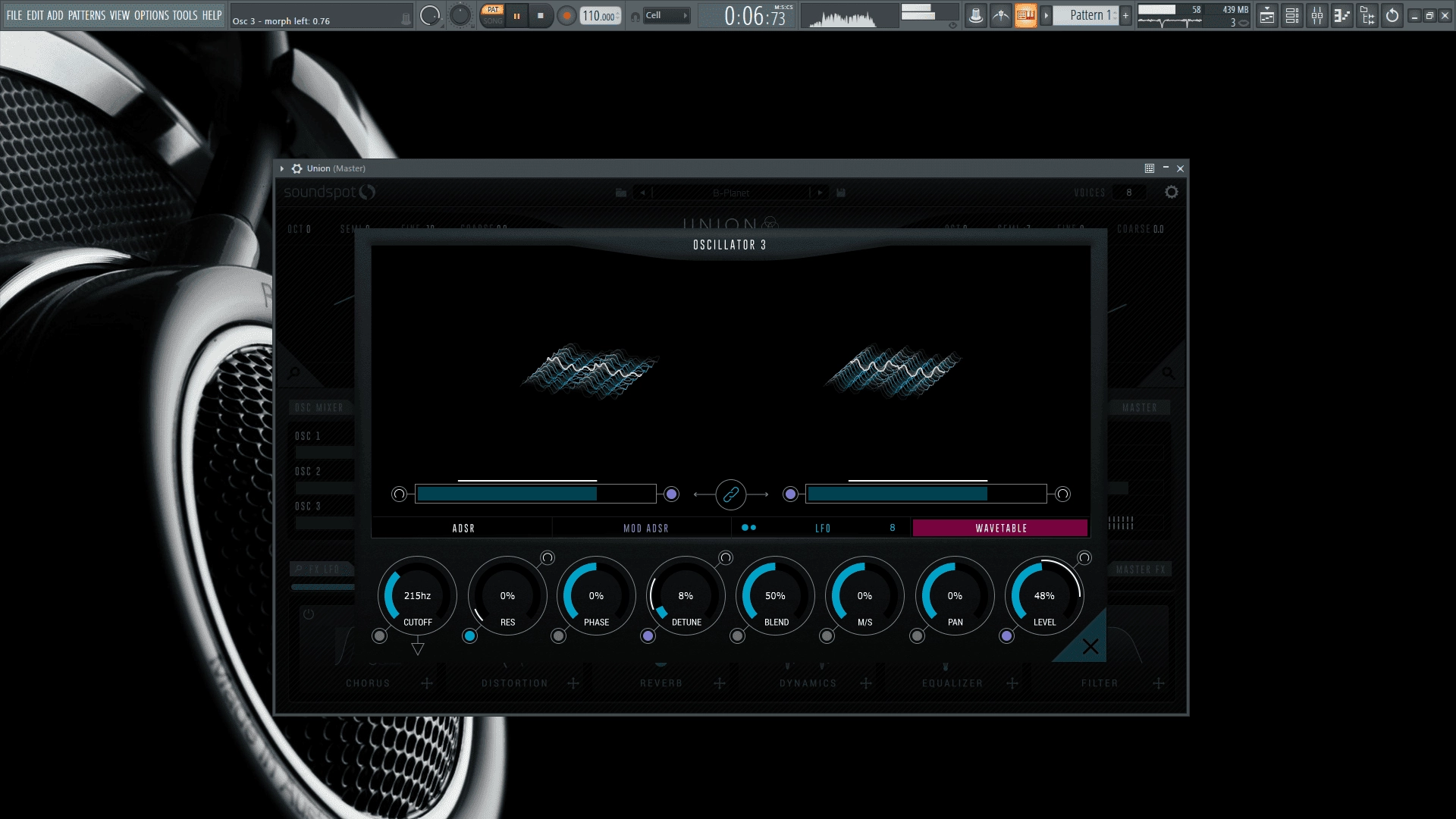Open the VIEW menu
Screen dimensions: 1456x819
tap(120, 15)
